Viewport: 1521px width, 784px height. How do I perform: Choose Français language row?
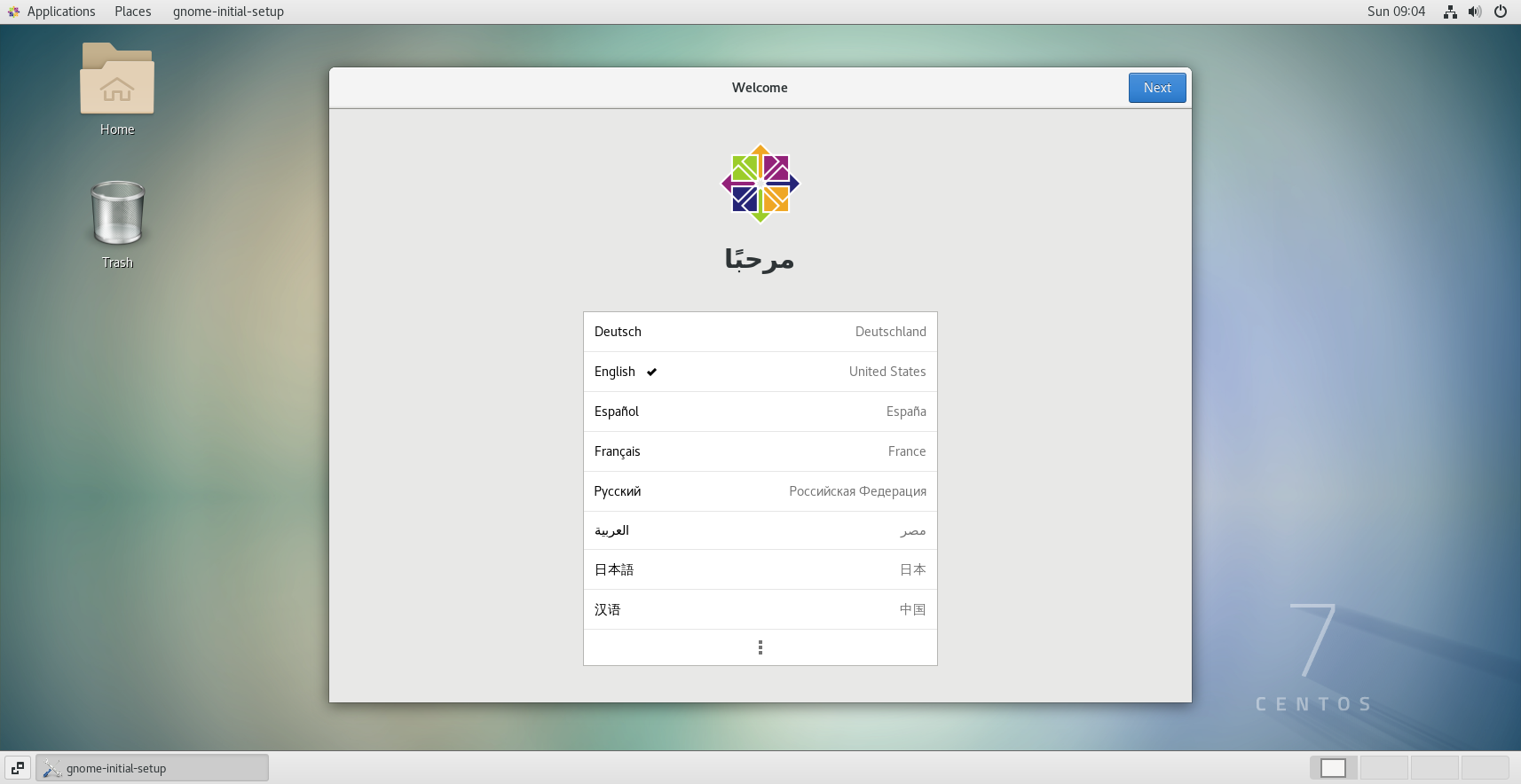click(760, 451)
